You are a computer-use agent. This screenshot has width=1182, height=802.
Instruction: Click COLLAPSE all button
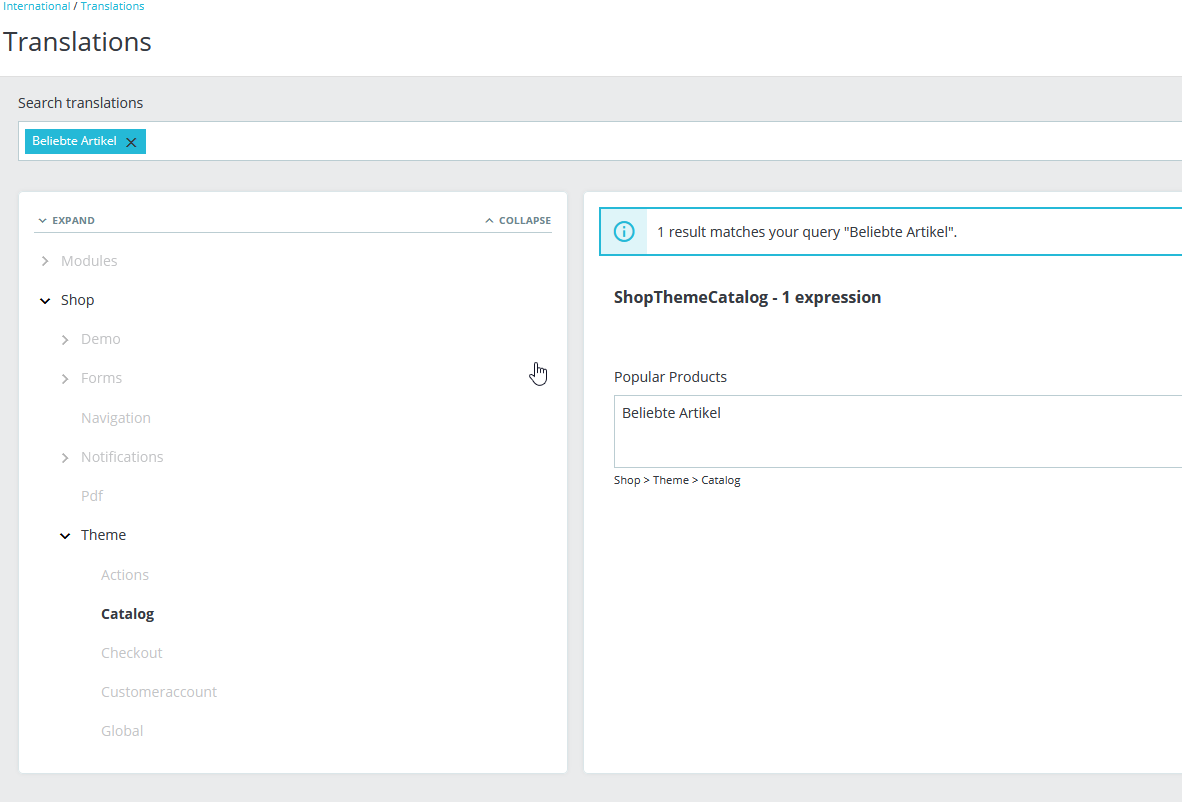518,220
